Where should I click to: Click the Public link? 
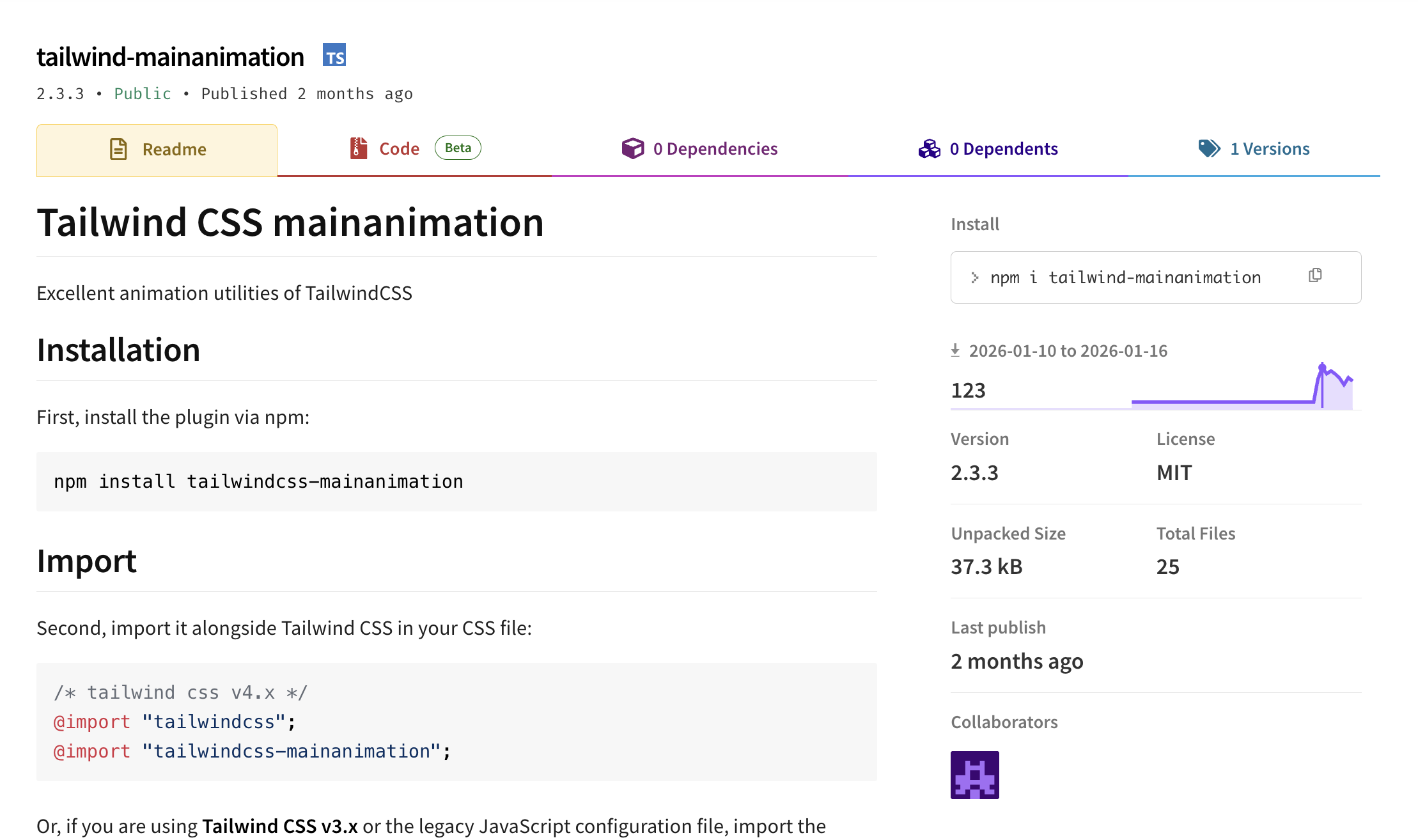tap(142, 93)
